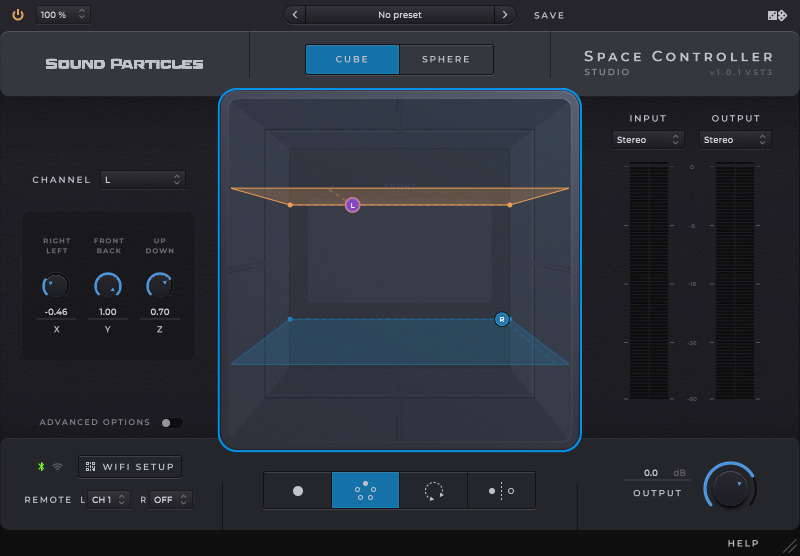Image resolution: width=800 pixels, height=556 pixels.
Task: Open the Input Stereo dropdown
Action: tap(648, 140)
